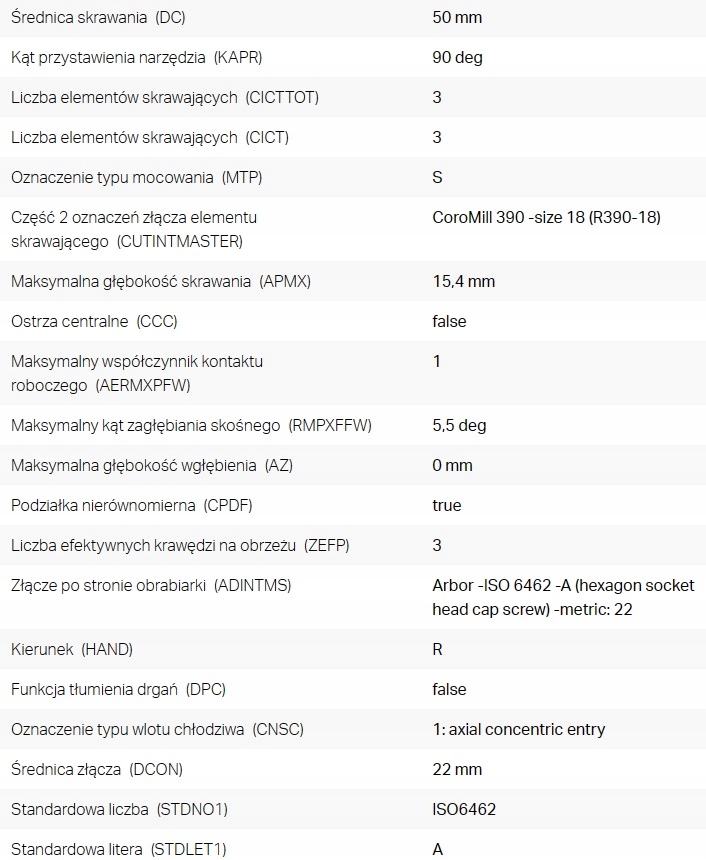Image resolution: width=706 pixels, height=860 pixels.
Task: Click the 'Kąt przystawienia narzędzia (KAPR)' row label
Action: pos(137,57)
